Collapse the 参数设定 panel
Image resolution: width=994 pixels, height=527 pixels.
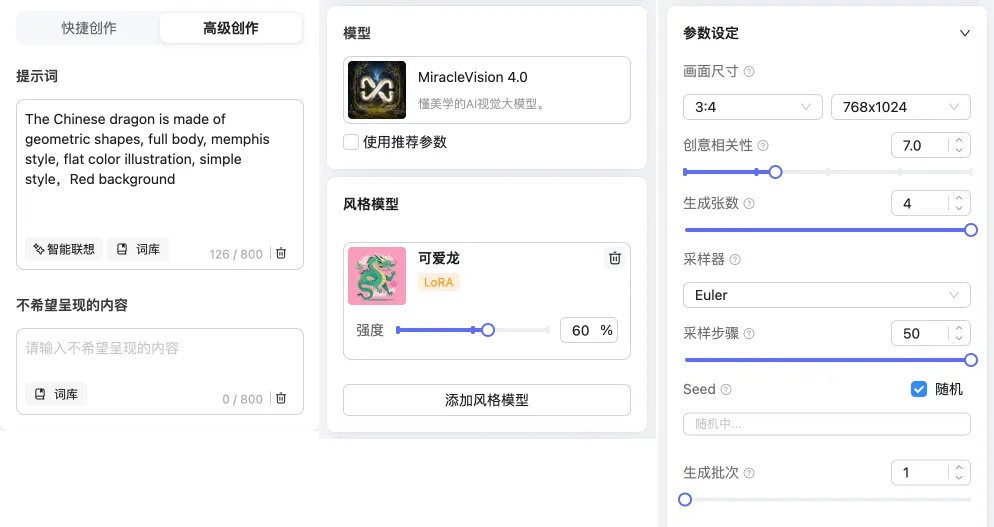tap(964, 33)
